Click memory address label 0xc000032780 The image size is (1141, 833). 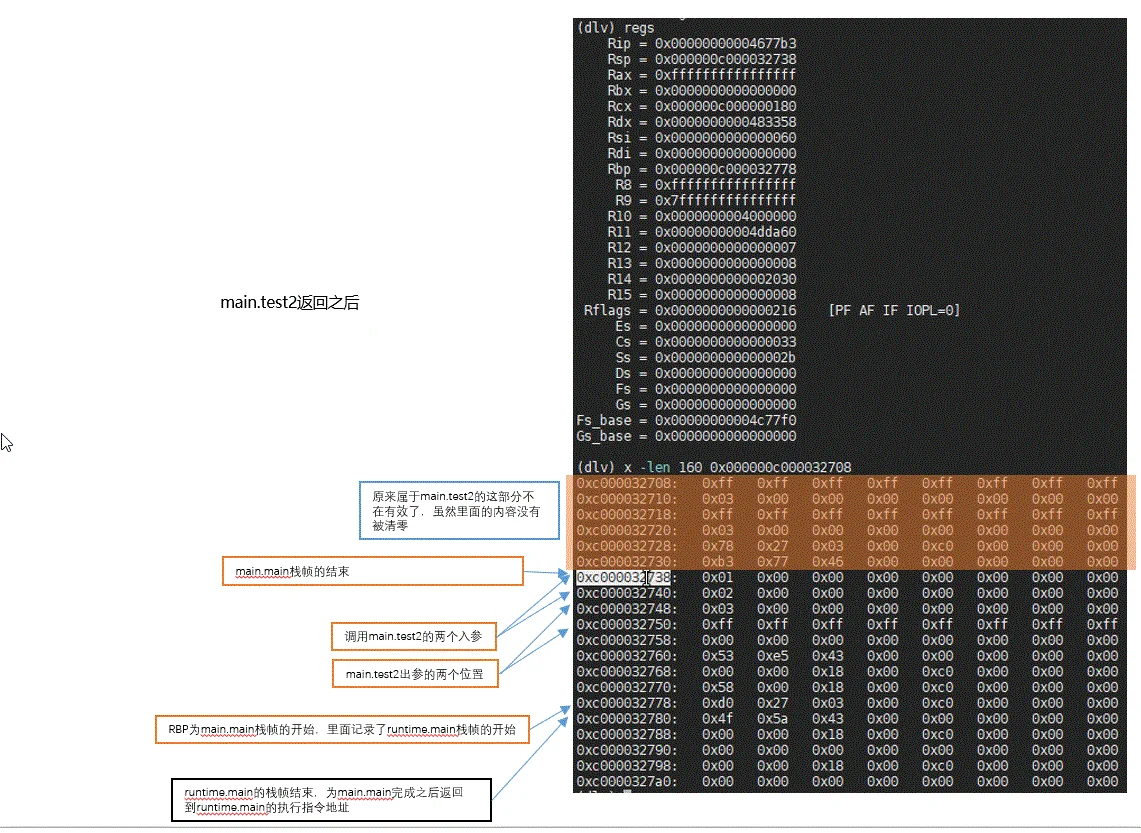[x=627, y=719]
